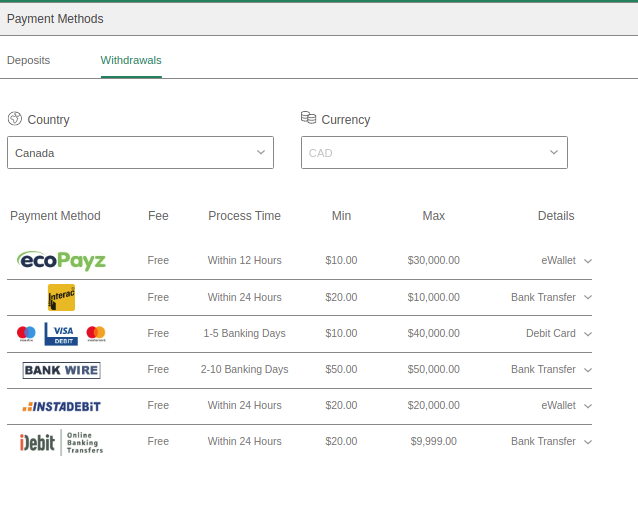Expand iDebit Bank Transfer details chevron
The image size is (638, 518).
click(588, 442)
